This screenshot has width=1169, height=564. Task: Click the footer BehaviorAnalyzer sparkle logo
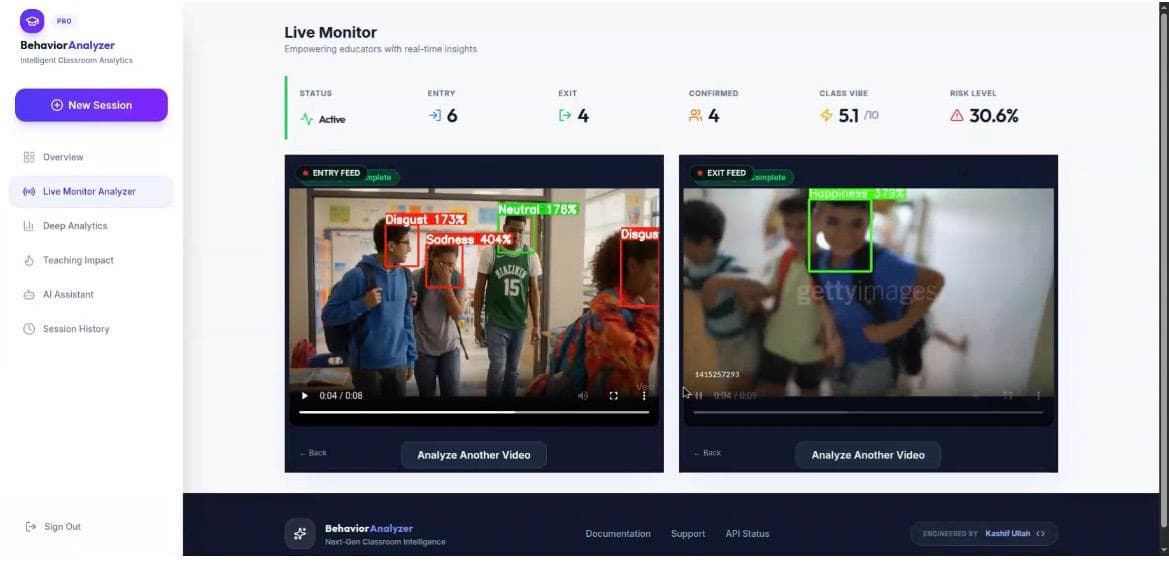[x=300, y=533]
